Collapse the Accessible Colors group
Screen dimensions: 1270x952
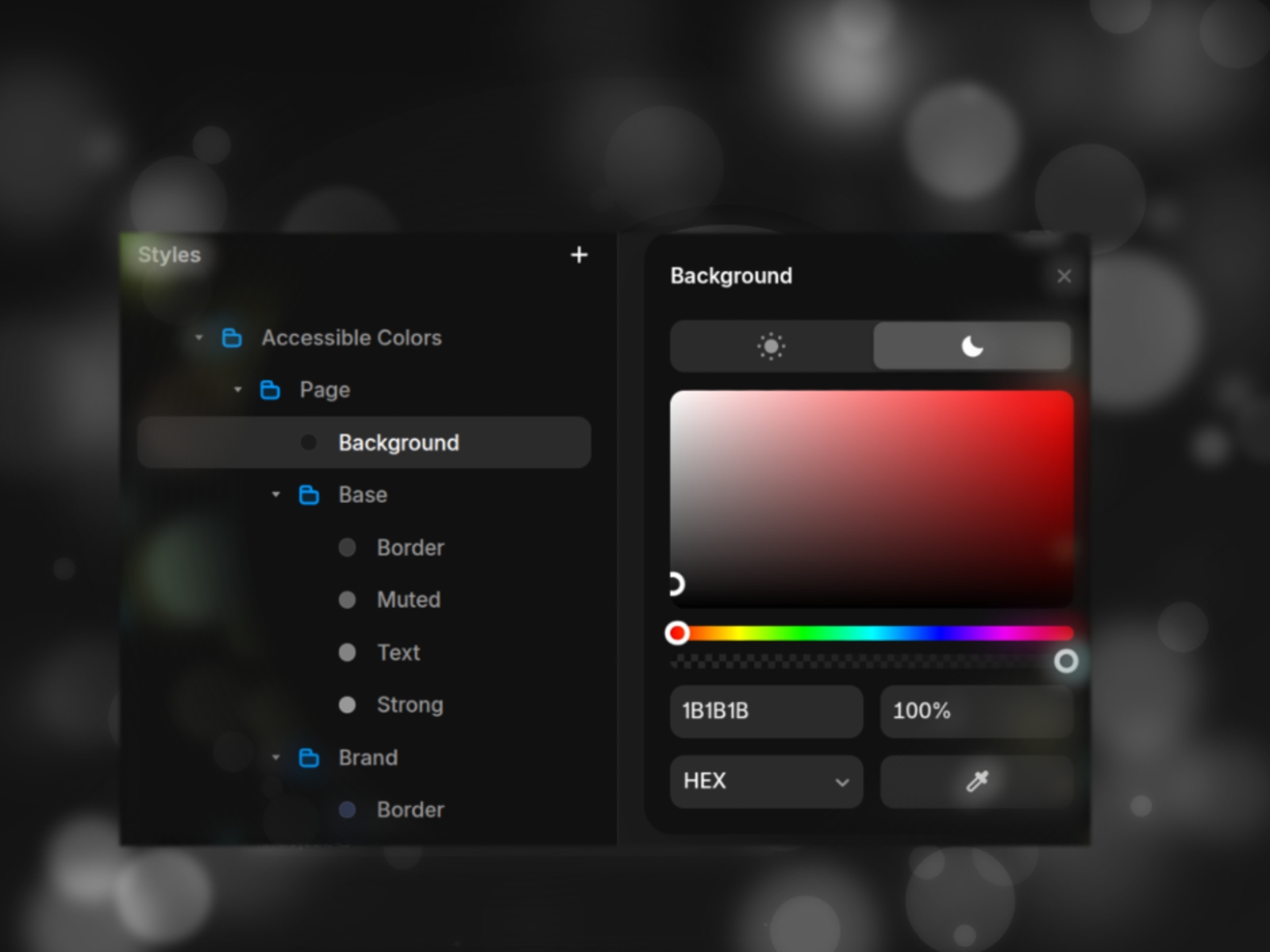[198, 337]
